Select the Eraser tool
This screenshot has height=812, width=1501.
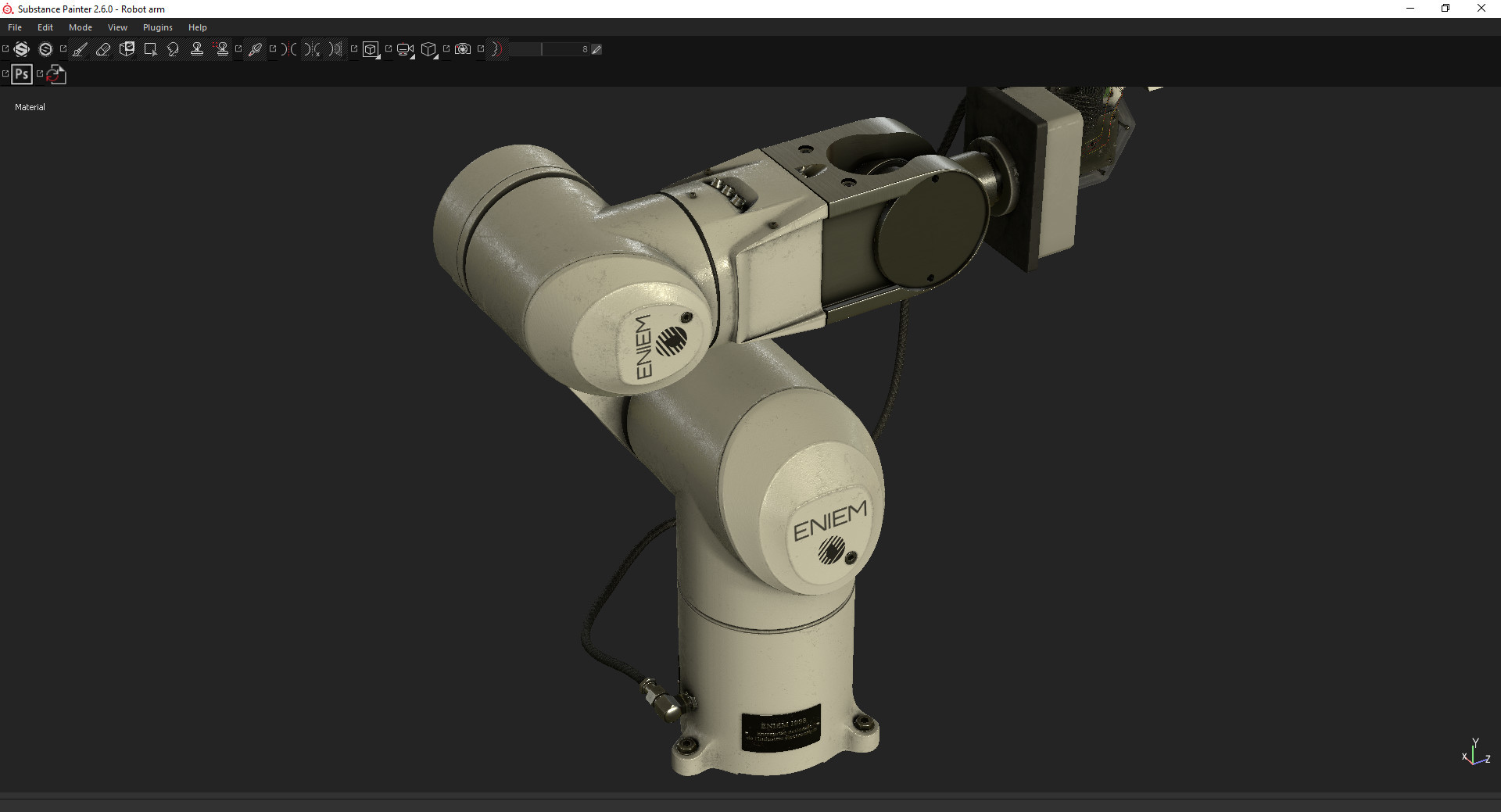point(102,49)
